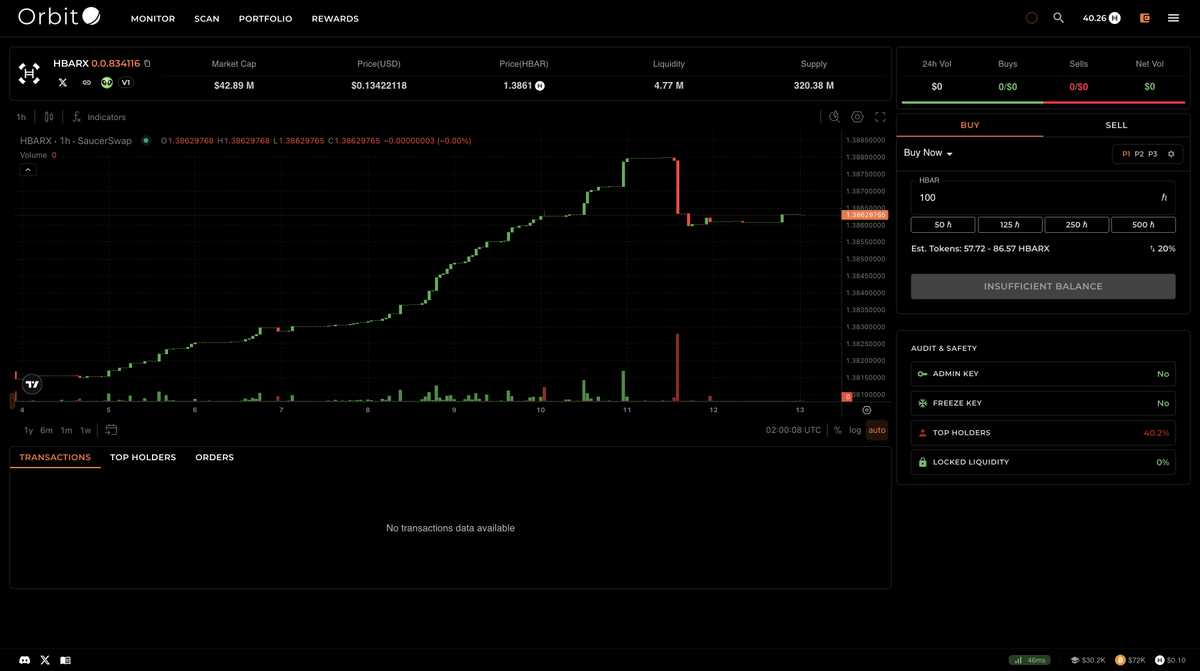Switch to the SELL tab
This screenshot has width=1200, height=671.
tap(1116, 125)
